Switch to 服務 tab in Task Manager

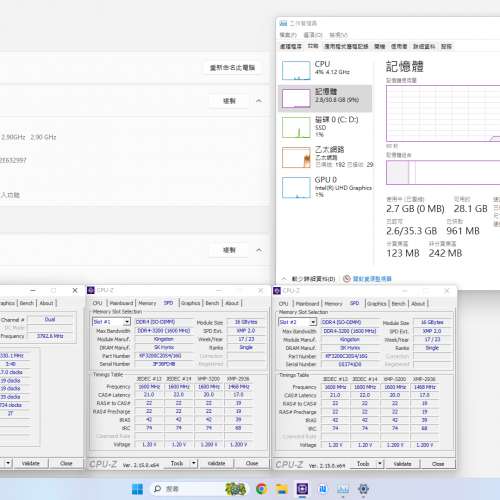coord(446,46)
